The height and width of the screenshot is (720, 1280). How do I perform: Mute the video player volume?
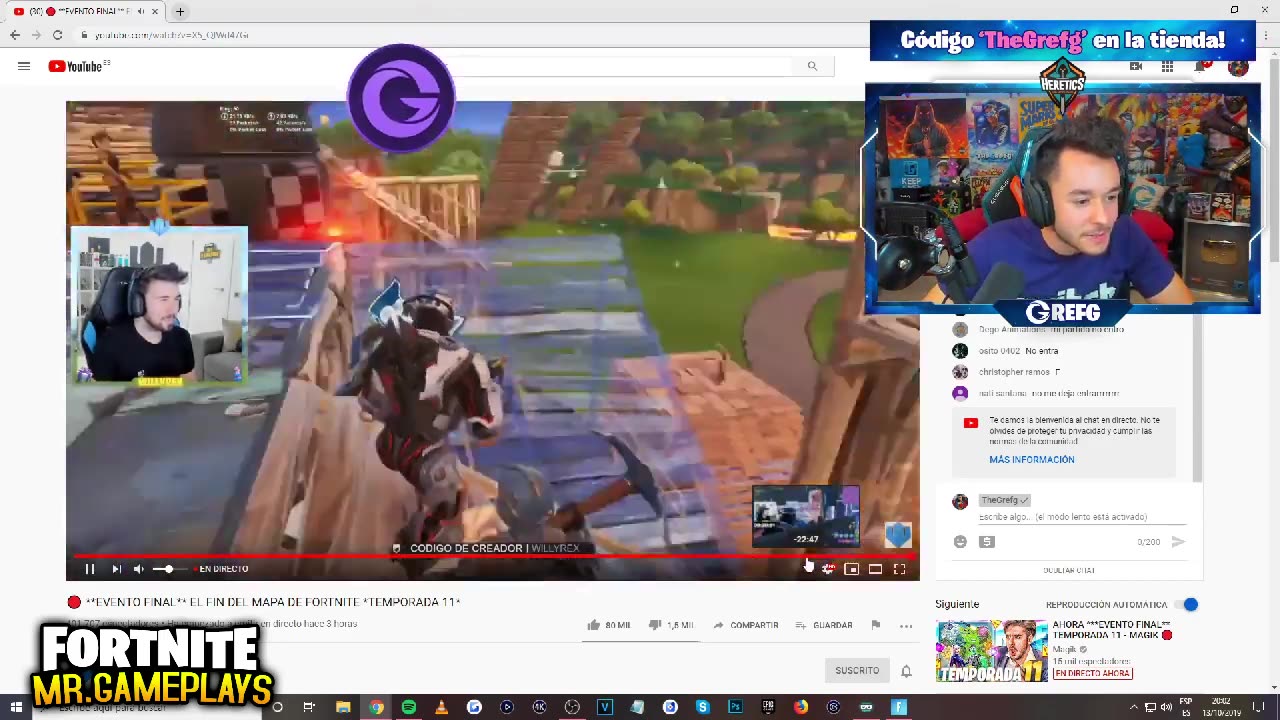139,569
